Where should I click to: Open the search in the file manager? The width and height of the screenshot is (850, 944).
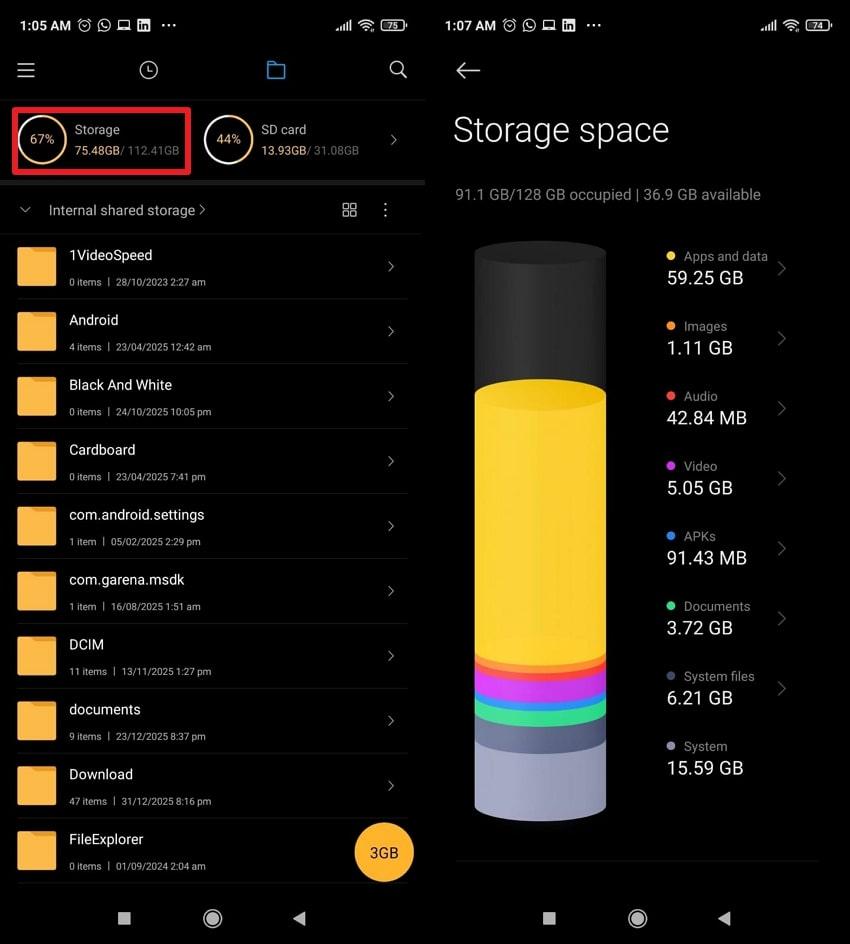pos(397,70)
